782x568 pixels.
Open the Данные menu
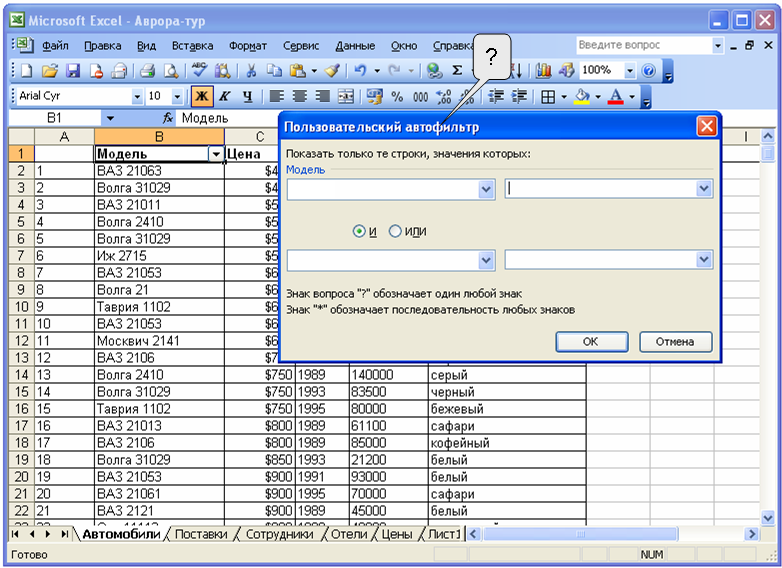[355, 46]
